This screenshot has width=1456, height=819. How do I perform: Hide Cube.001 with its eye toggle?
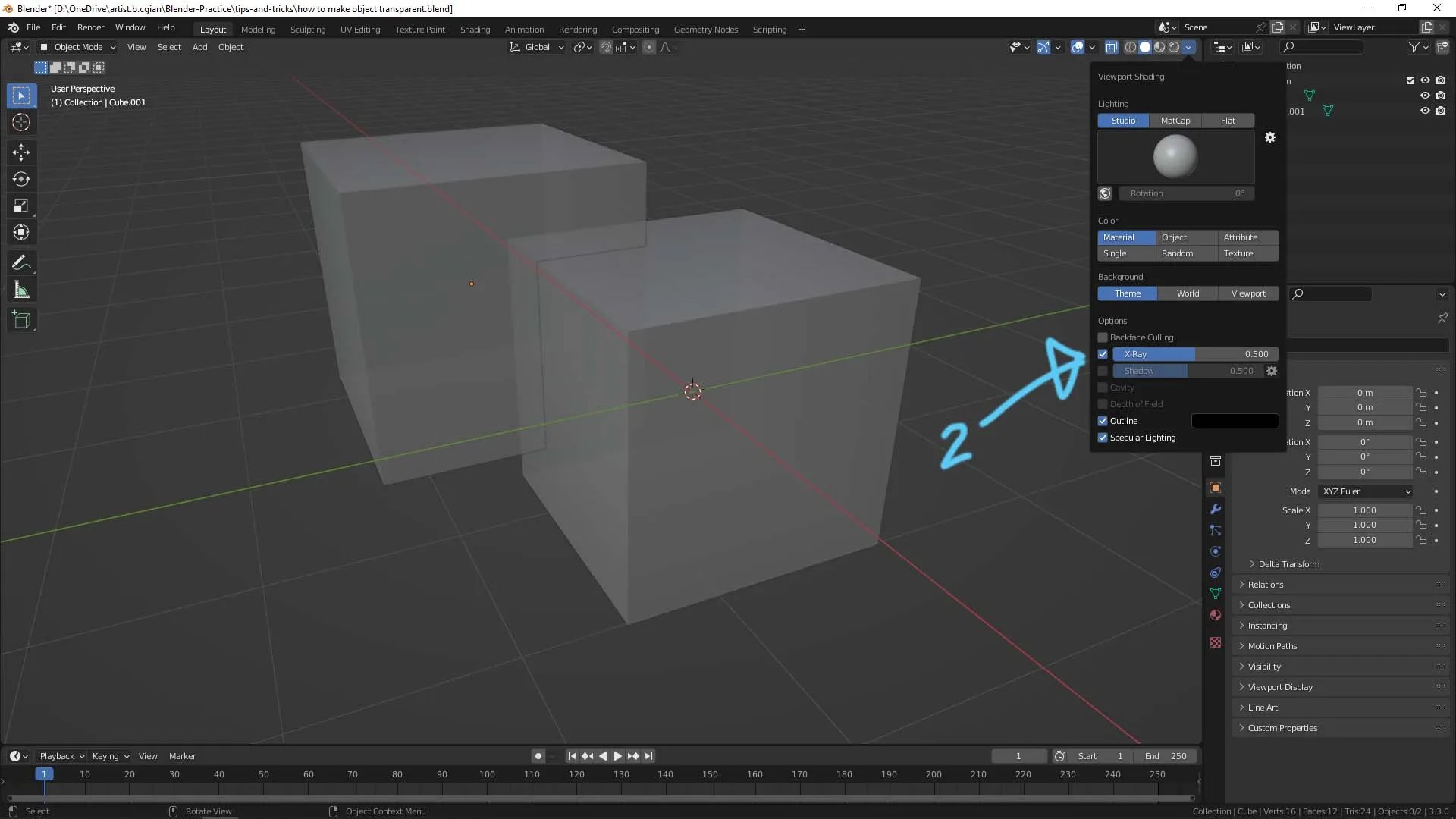[1425, 111]
